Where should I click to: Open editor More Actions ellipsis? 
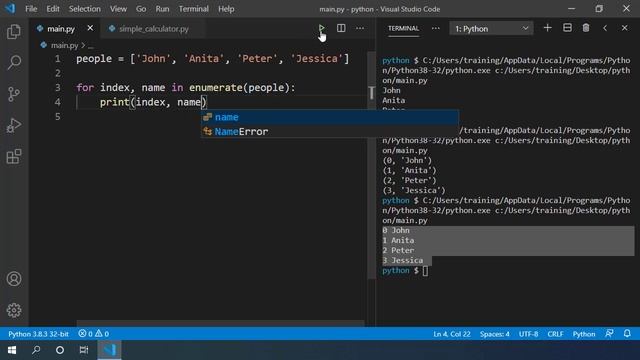(x=360, y=28)
